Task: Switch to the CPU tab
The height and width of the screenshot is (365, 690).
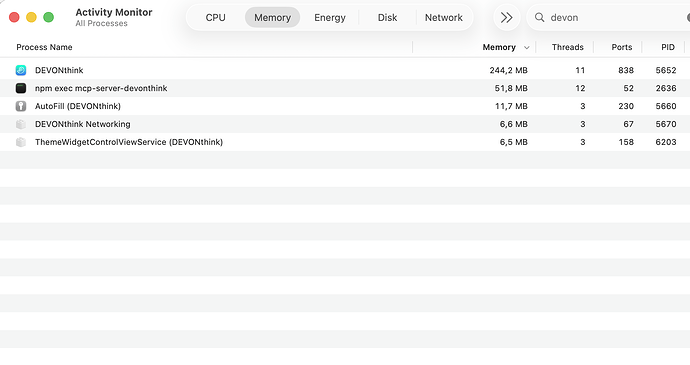Action: tap(216, 18)
